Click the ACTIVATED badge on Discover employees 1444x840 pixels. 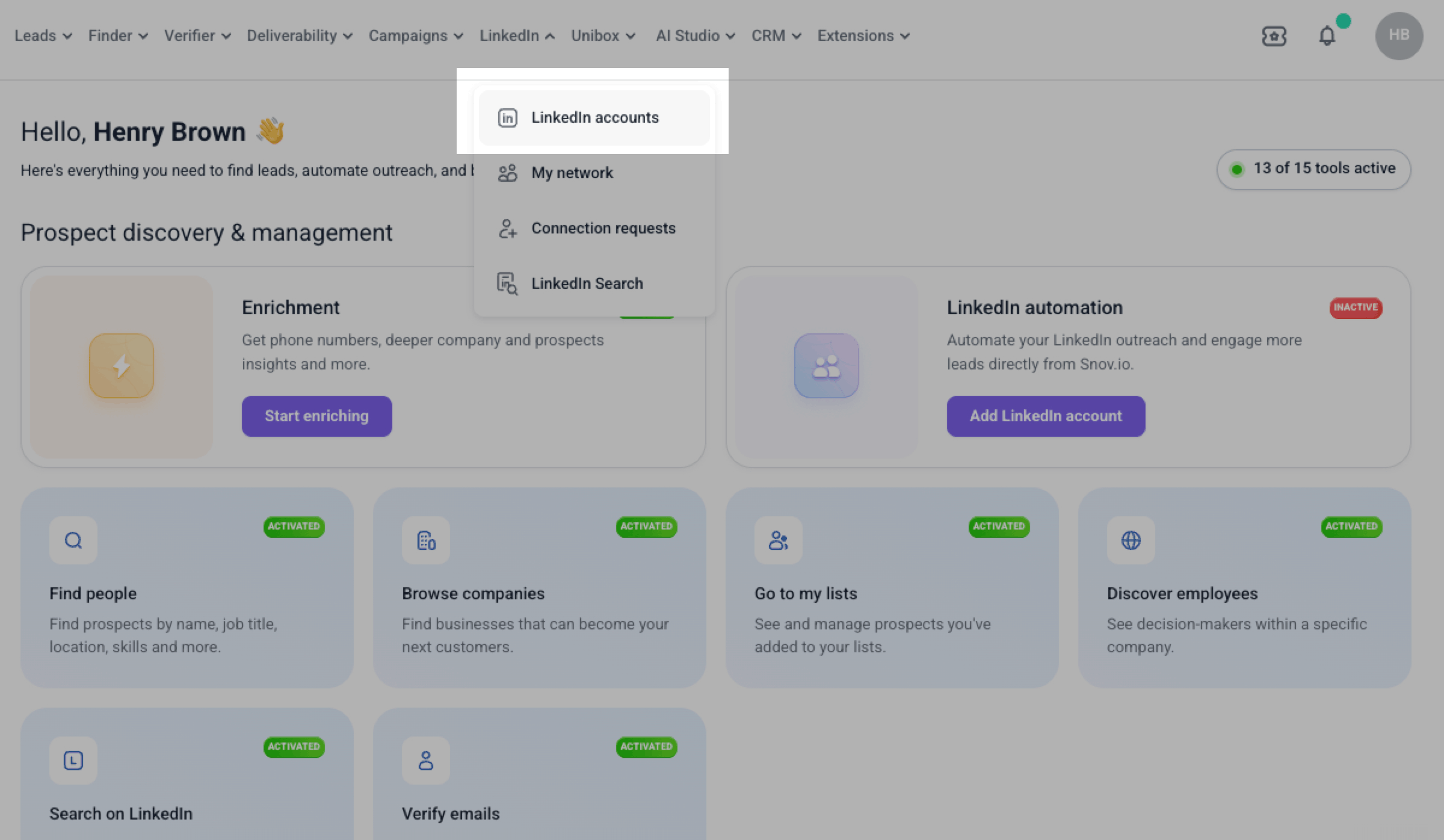1352,527
